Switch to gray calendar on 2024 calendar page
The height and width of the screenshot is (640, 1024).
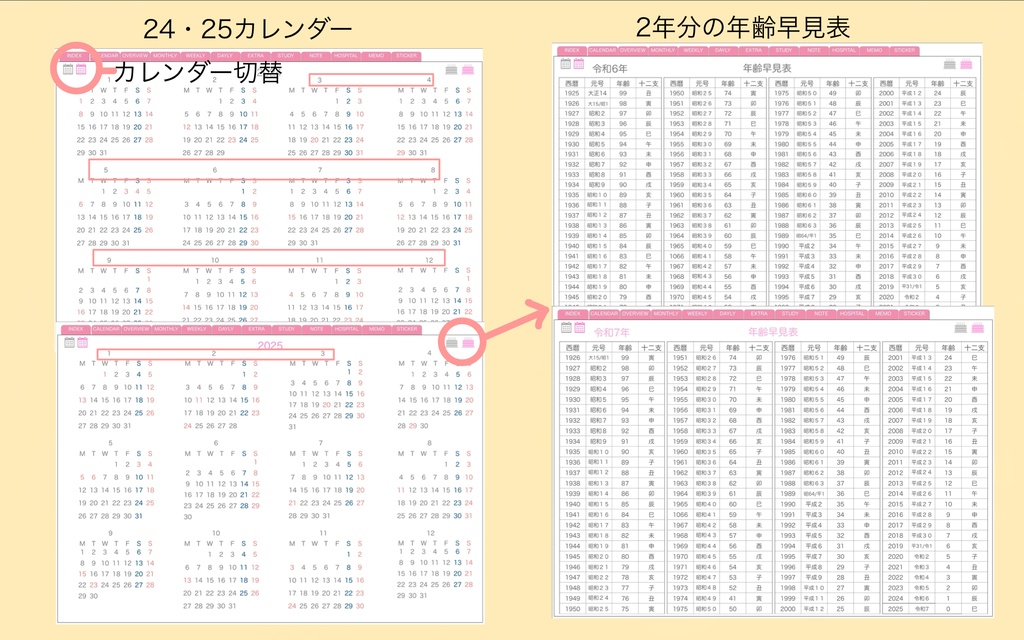68,69
